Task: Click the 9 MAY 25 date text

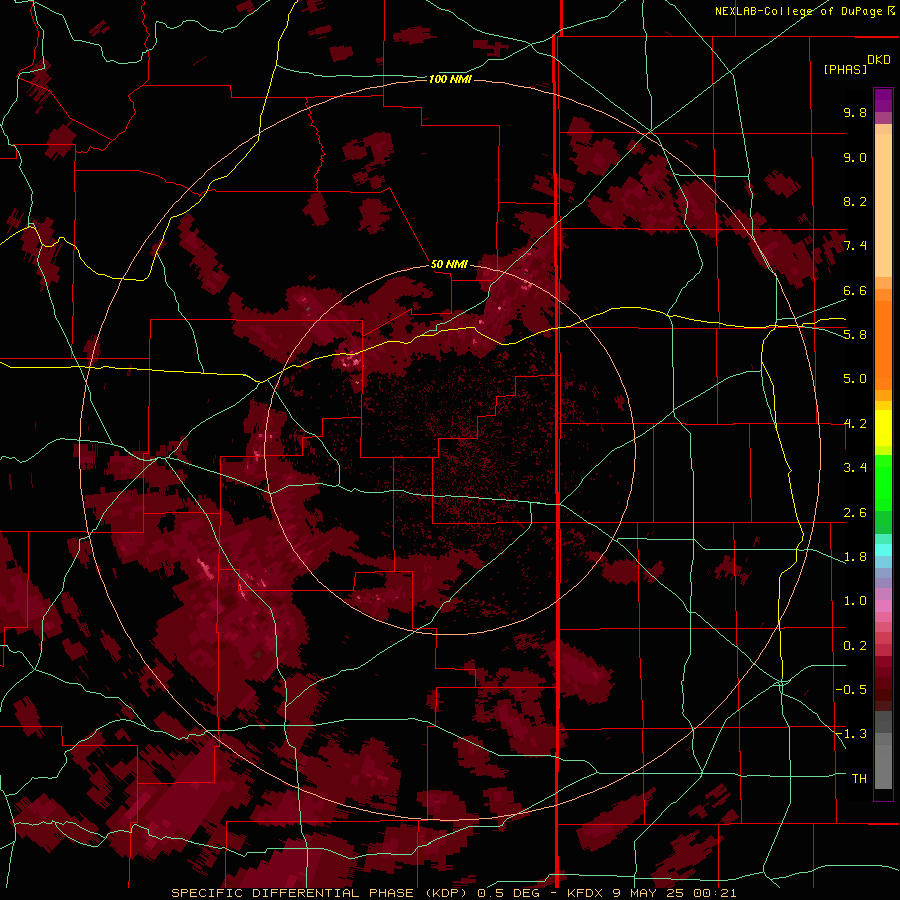Action: (650, 893)
